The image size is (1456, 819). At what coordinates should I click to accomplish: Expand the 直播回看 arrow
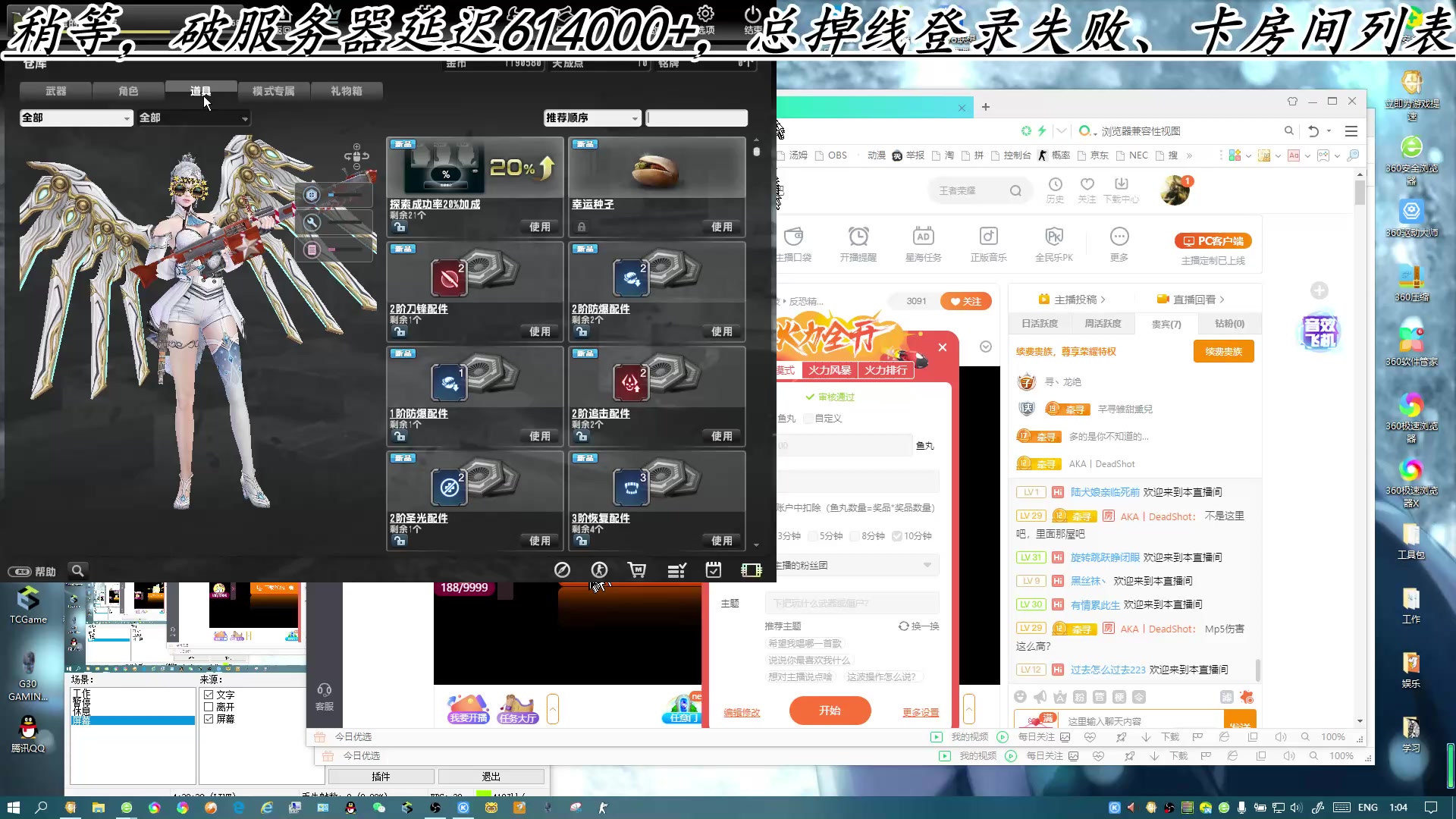click(x=1222, y=300)
